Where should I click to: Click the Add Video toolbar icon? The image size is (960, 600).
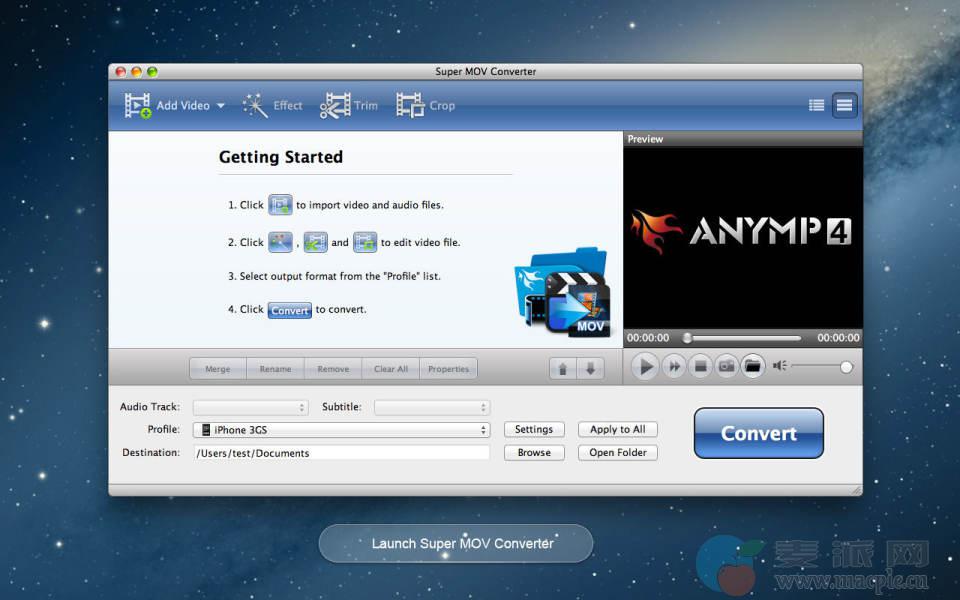point(138,105)
